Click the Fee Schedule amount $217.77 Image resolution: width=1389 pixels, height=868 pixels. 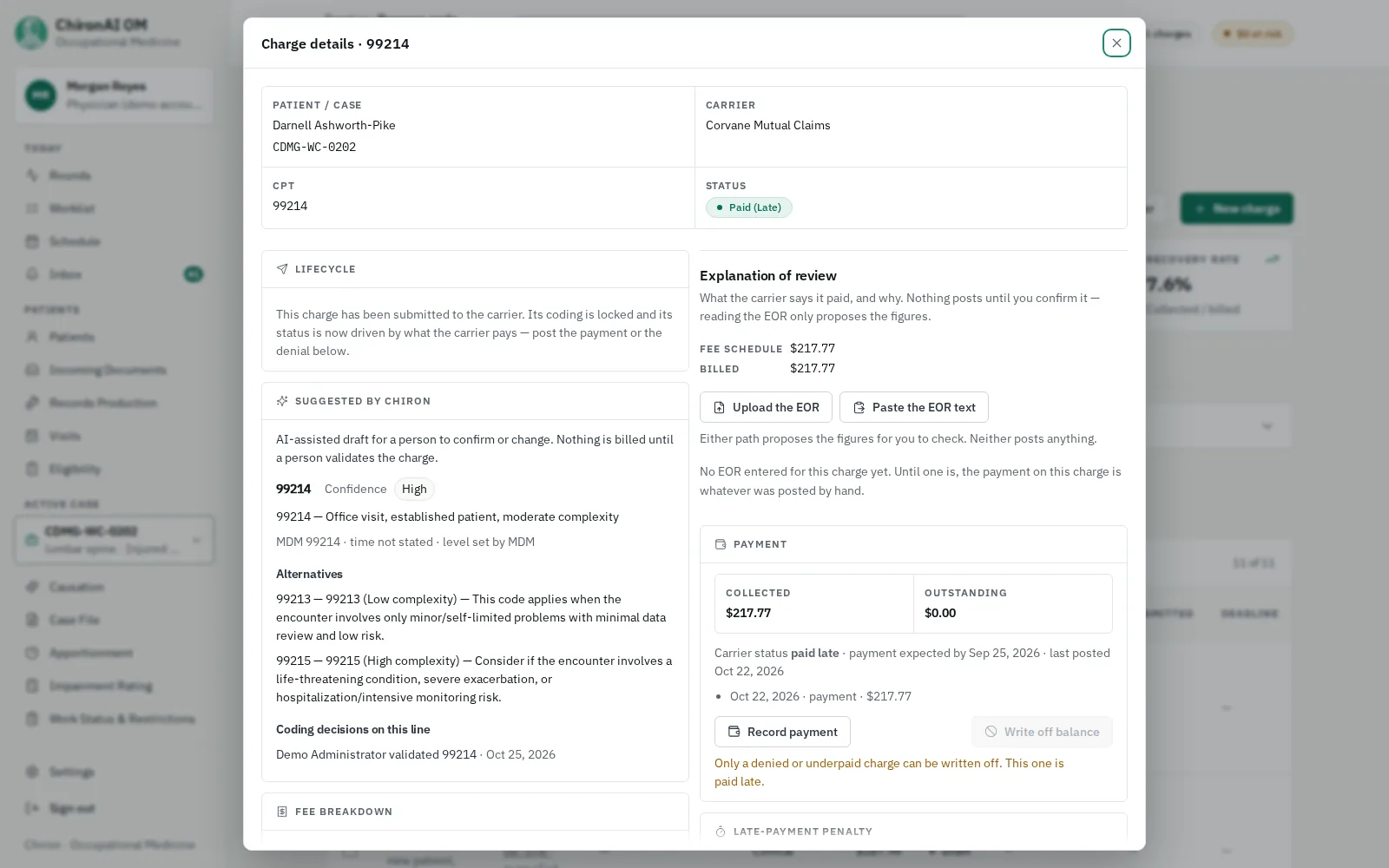pyautogui.click(x=813, y=348)
